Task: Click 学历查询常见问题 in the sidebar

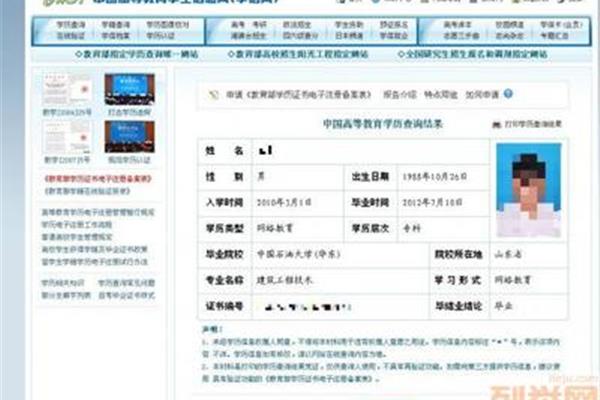Action: 126,283
